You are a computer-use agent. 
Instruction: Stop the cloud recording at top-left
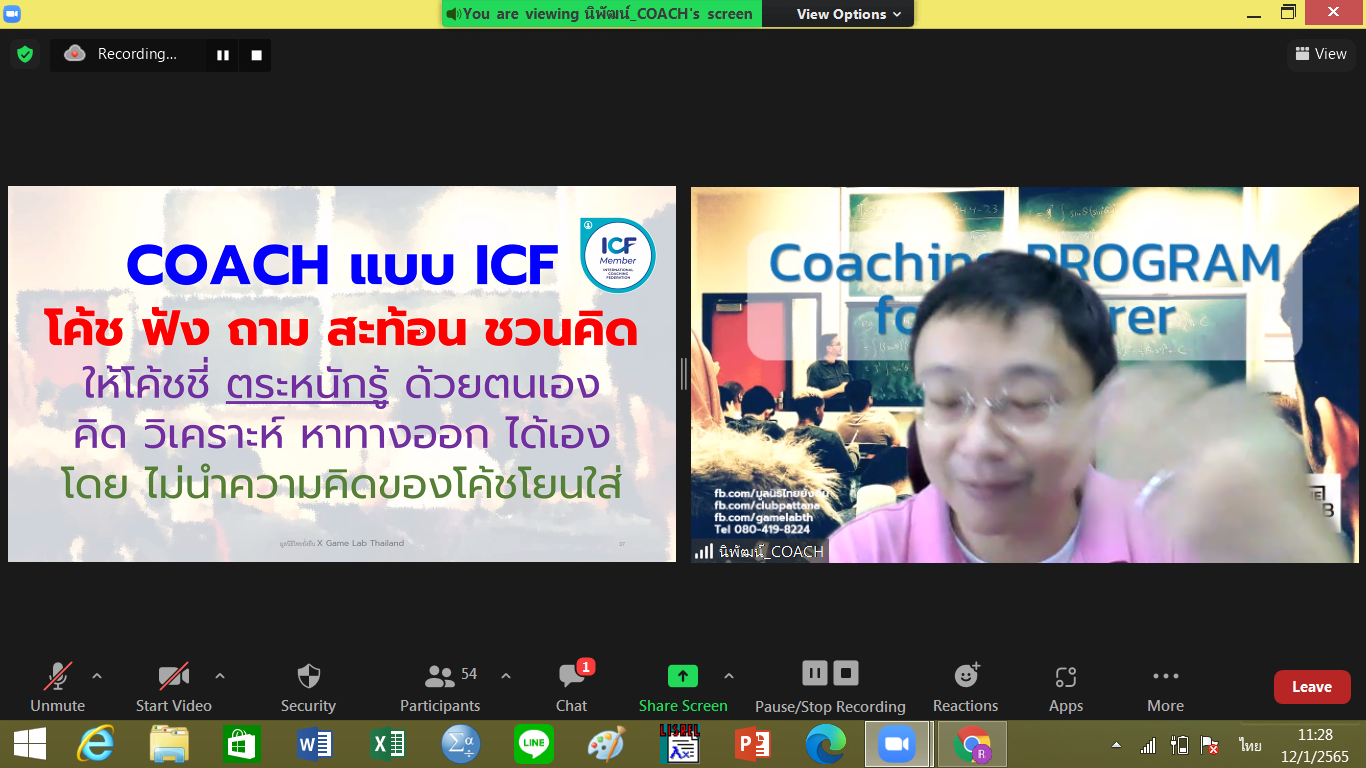(x=256, y=55)
